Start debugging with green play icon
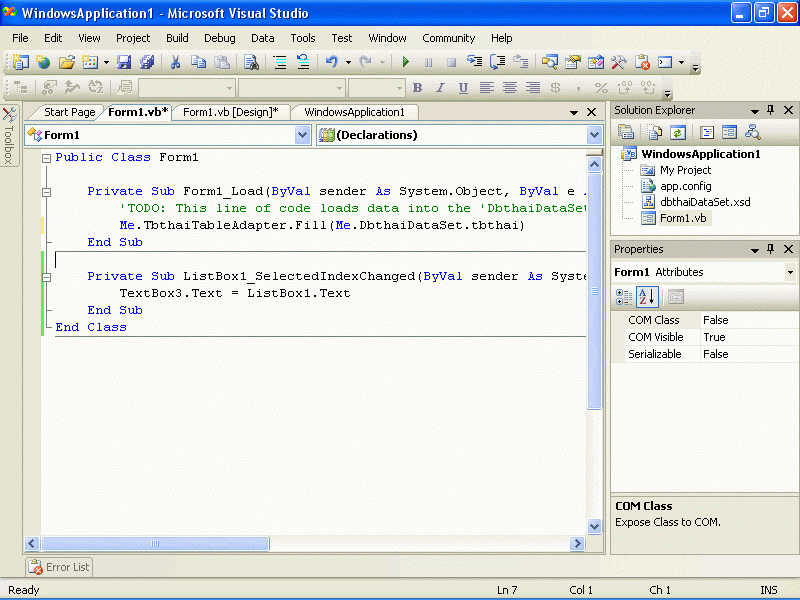 (x=406, y=62)
